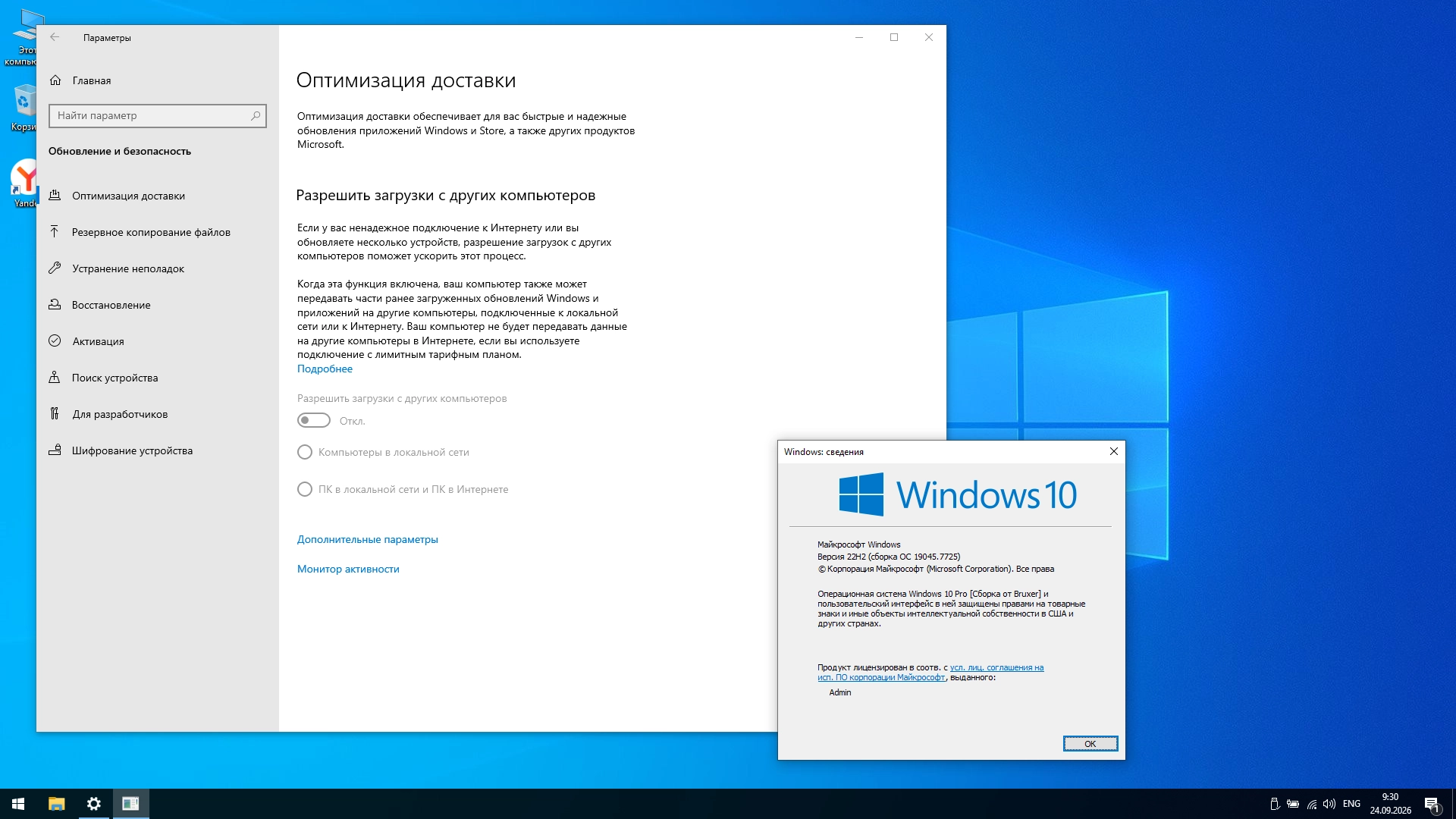Screen dimensions: 1456x819
Task: Open Поиск устройства icon in sidebar
Action: 55,378
